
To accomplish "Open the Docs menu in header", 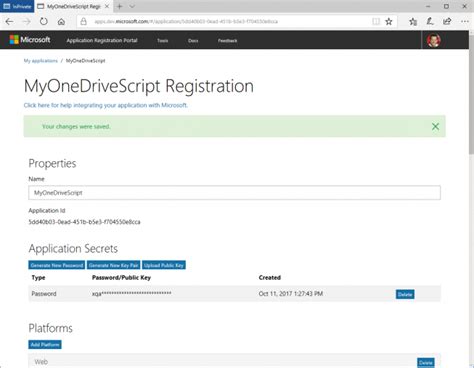I will pos(193,41).
